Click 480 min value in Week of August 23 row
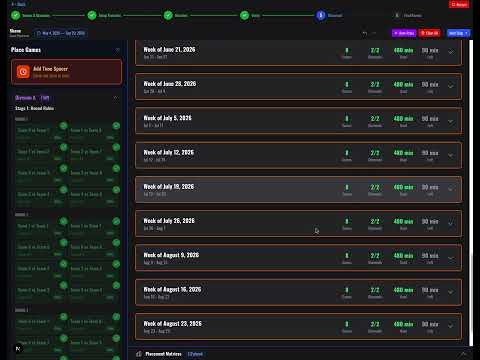Viewport: 480px width, 360px height. (403, 324)
